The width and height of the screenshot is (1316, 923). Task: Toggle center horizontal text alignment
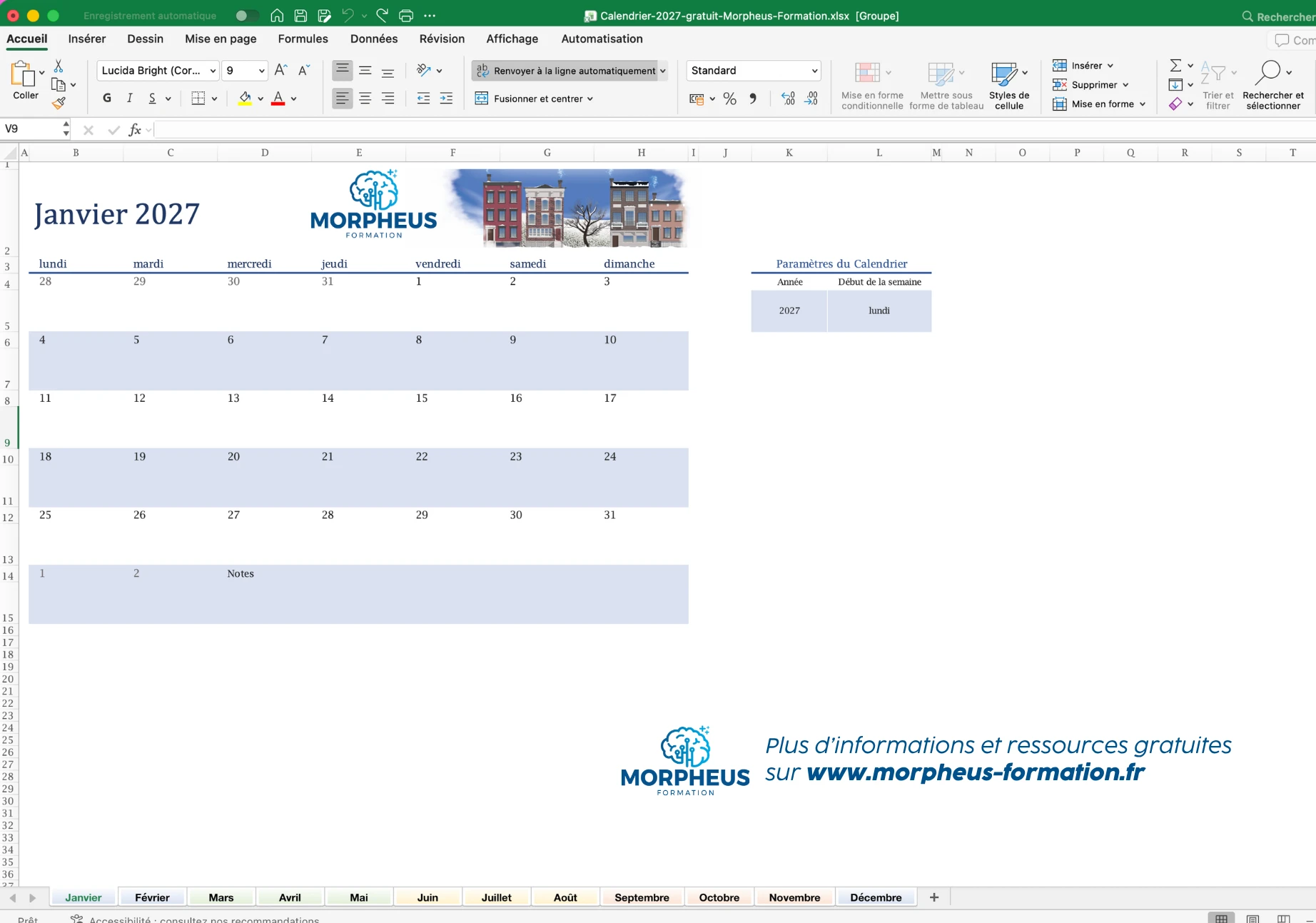[365, 99]
